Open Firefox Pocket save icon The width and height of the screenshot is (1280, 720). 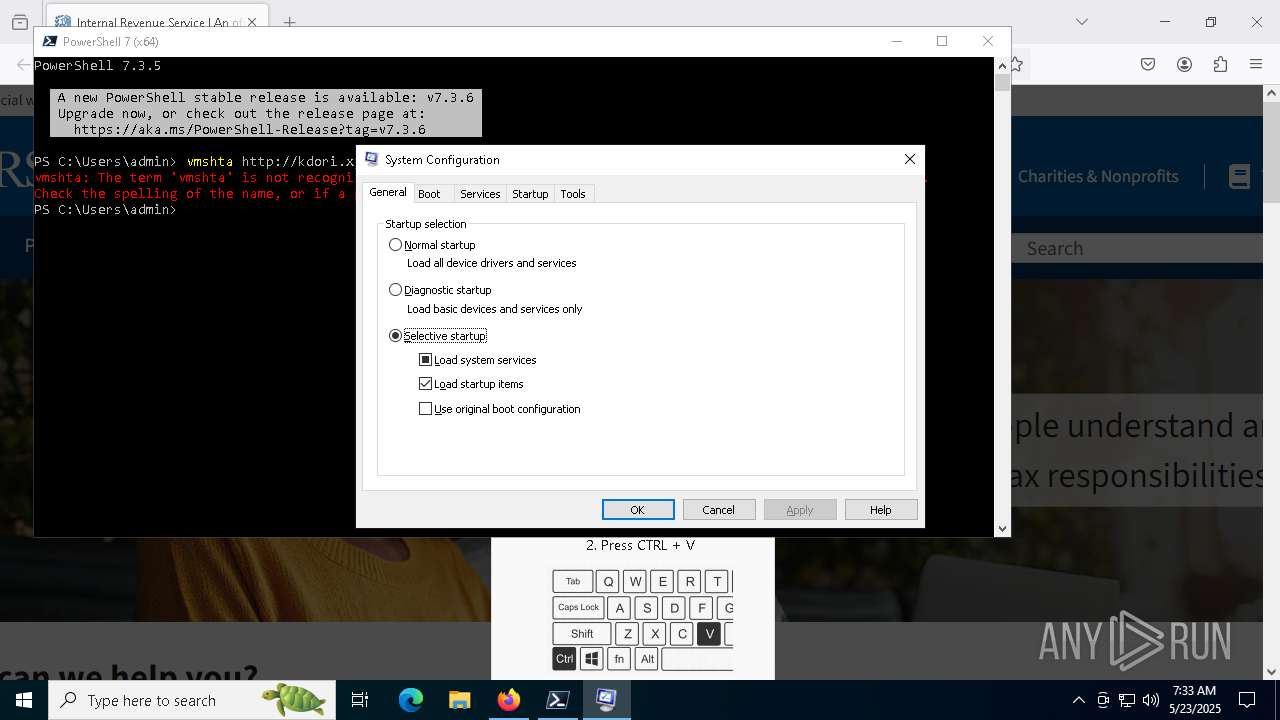tap(1148, 64)
